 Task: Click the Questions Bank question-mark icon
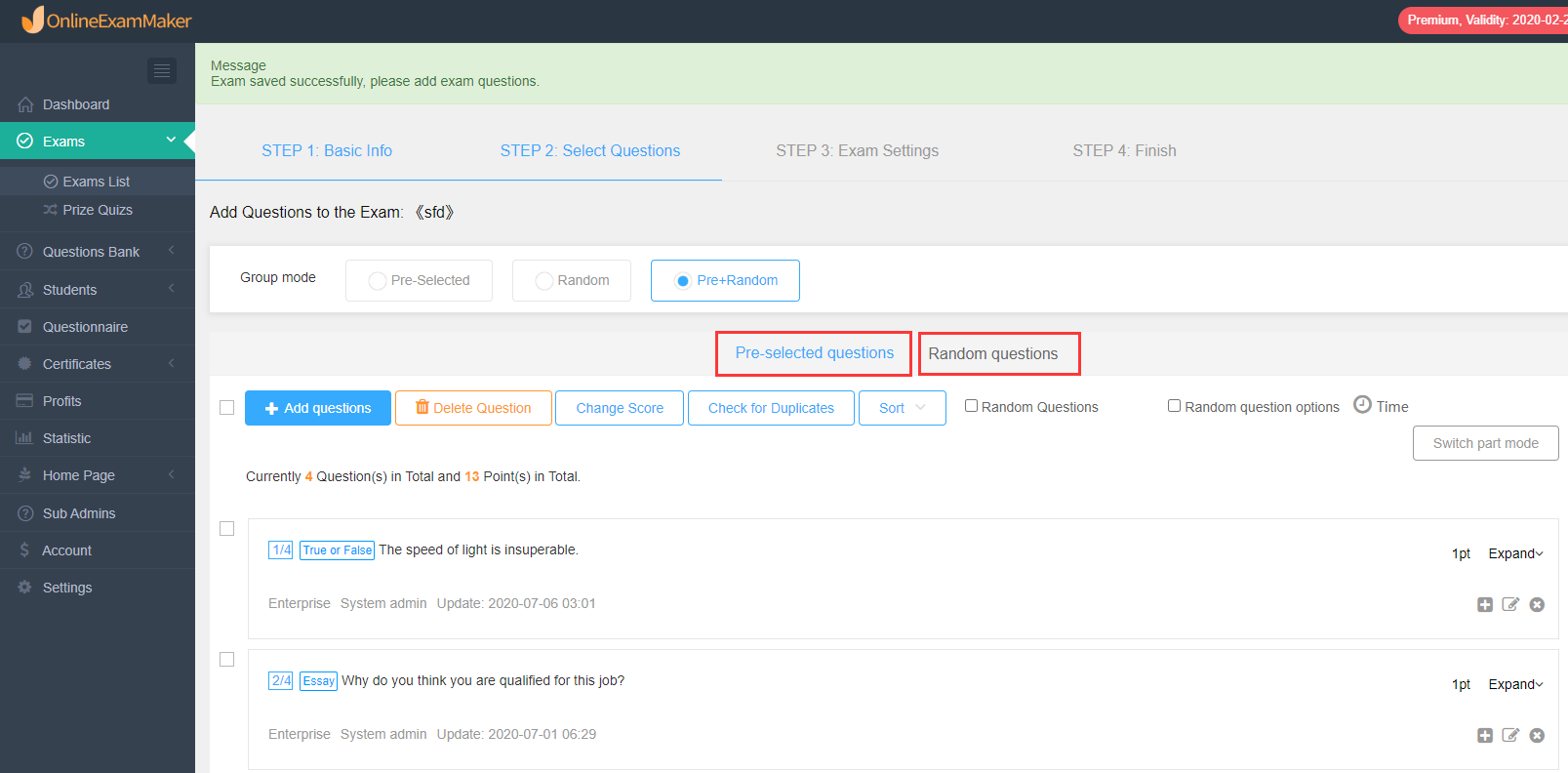click(x=25, y=252)
